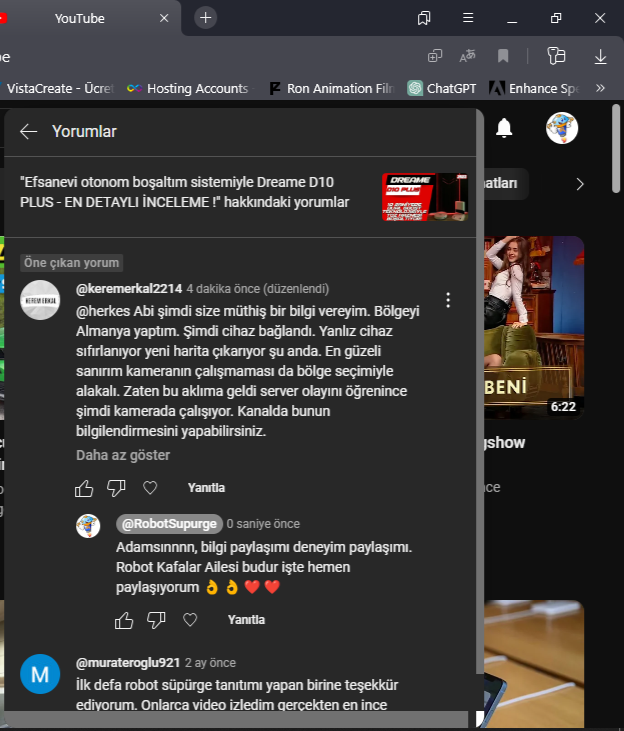This screenshot has width=624, height=731.
Task: Open VistaCreate bookmark
Action: coord(58,88)
